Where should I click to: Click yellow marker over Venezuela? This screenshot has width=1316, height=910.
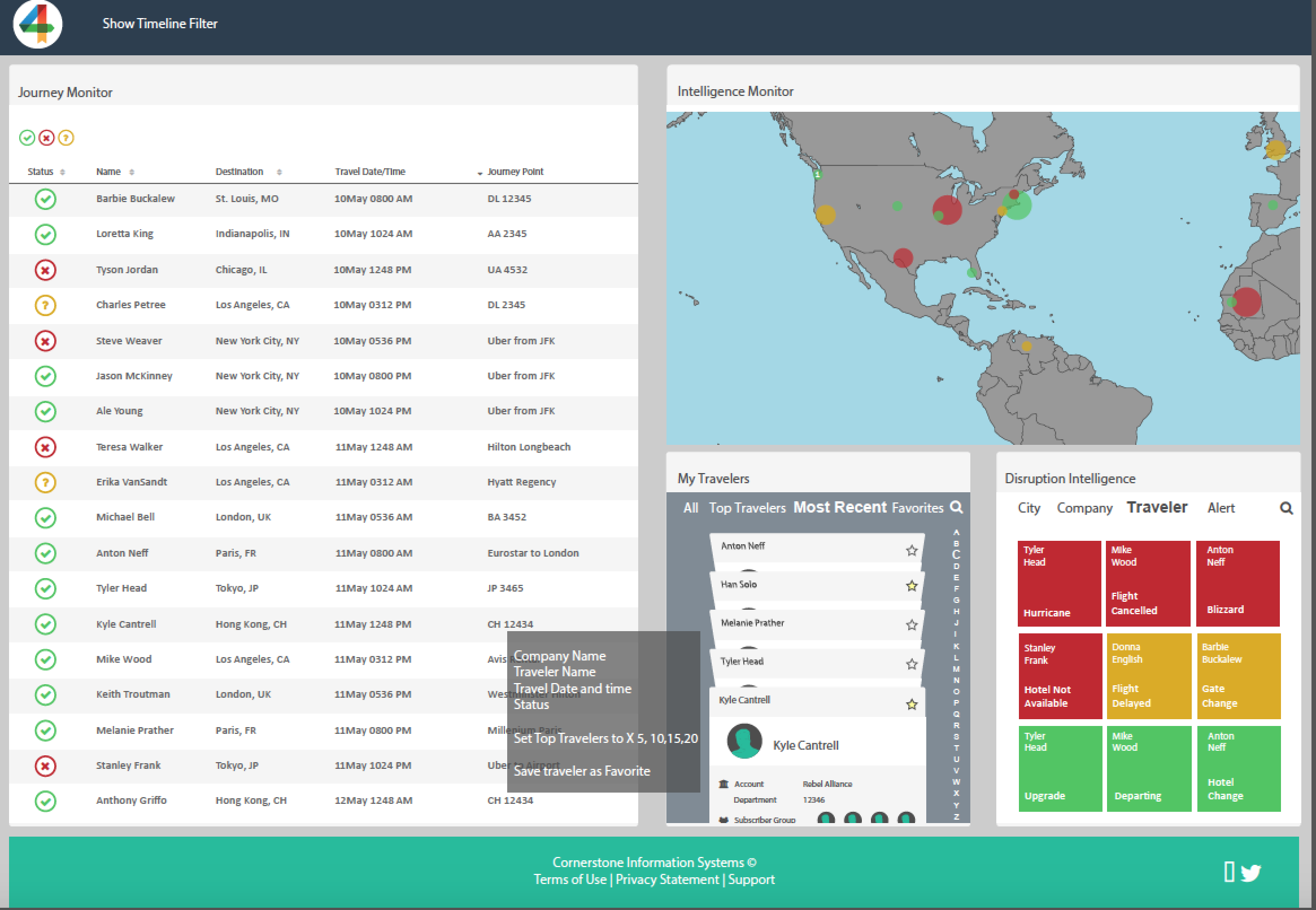[1026, 345]
